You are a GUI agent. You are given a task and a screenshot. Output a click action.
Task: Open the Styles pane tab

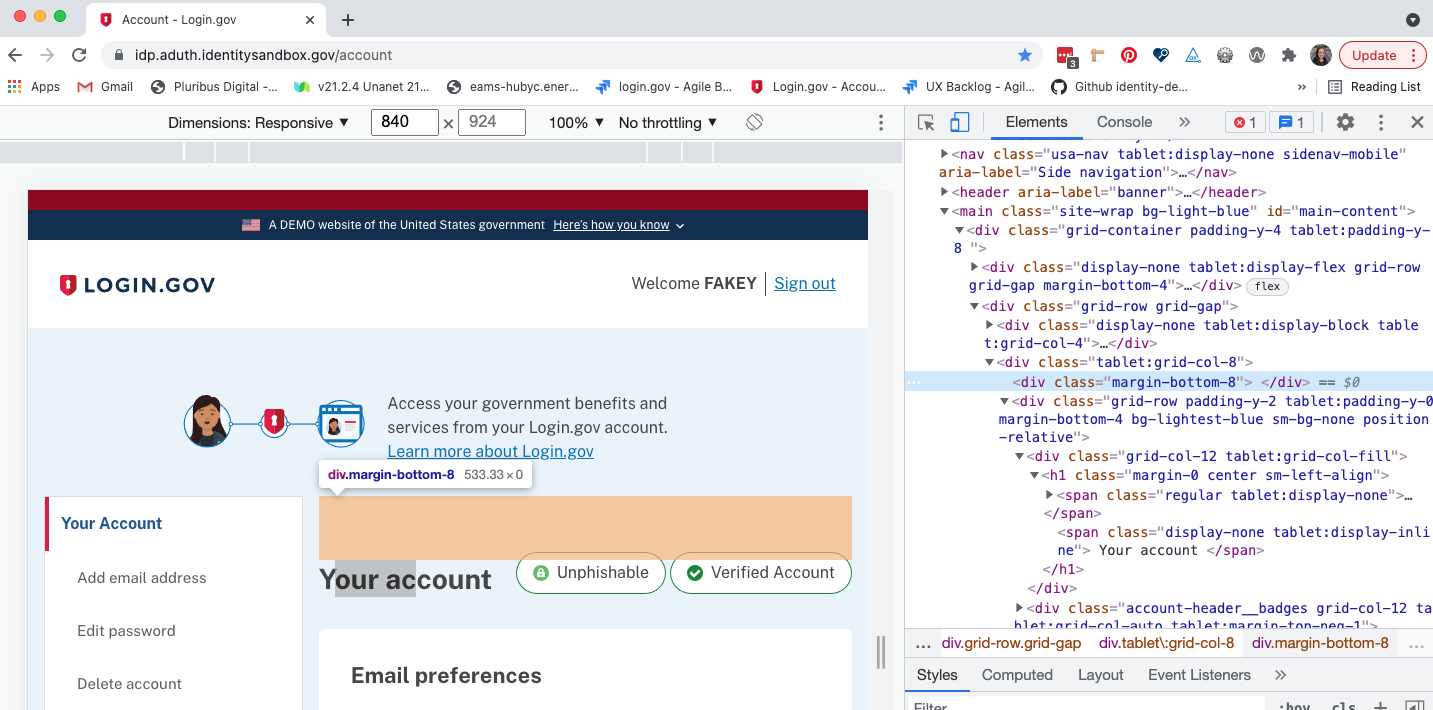[x=937, y=675]
